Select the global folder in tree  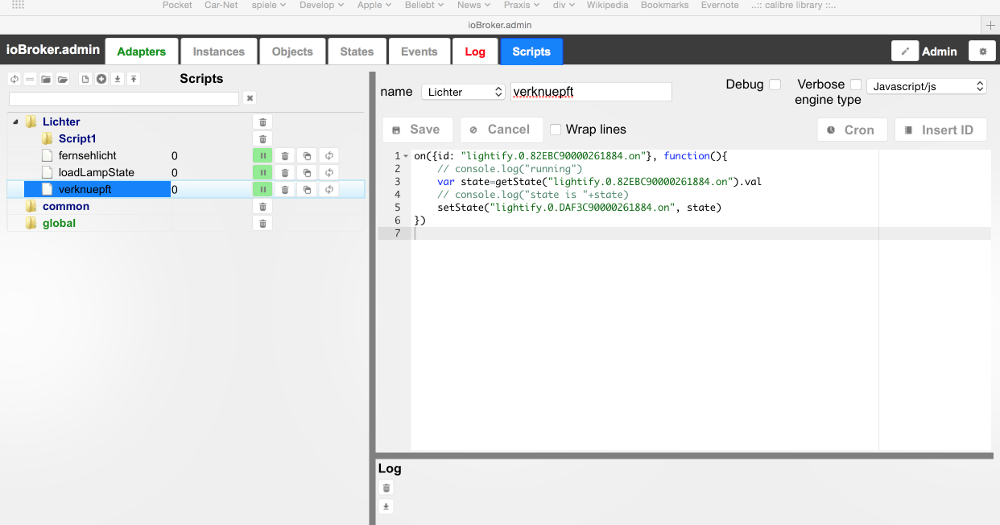59,223
